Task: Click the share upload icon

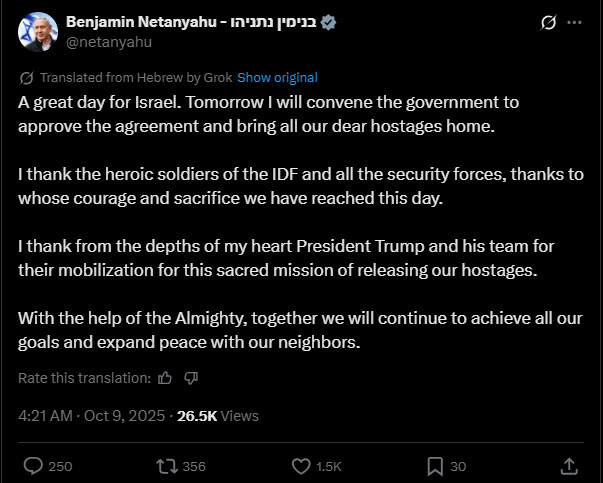Action: click(568, 466)
